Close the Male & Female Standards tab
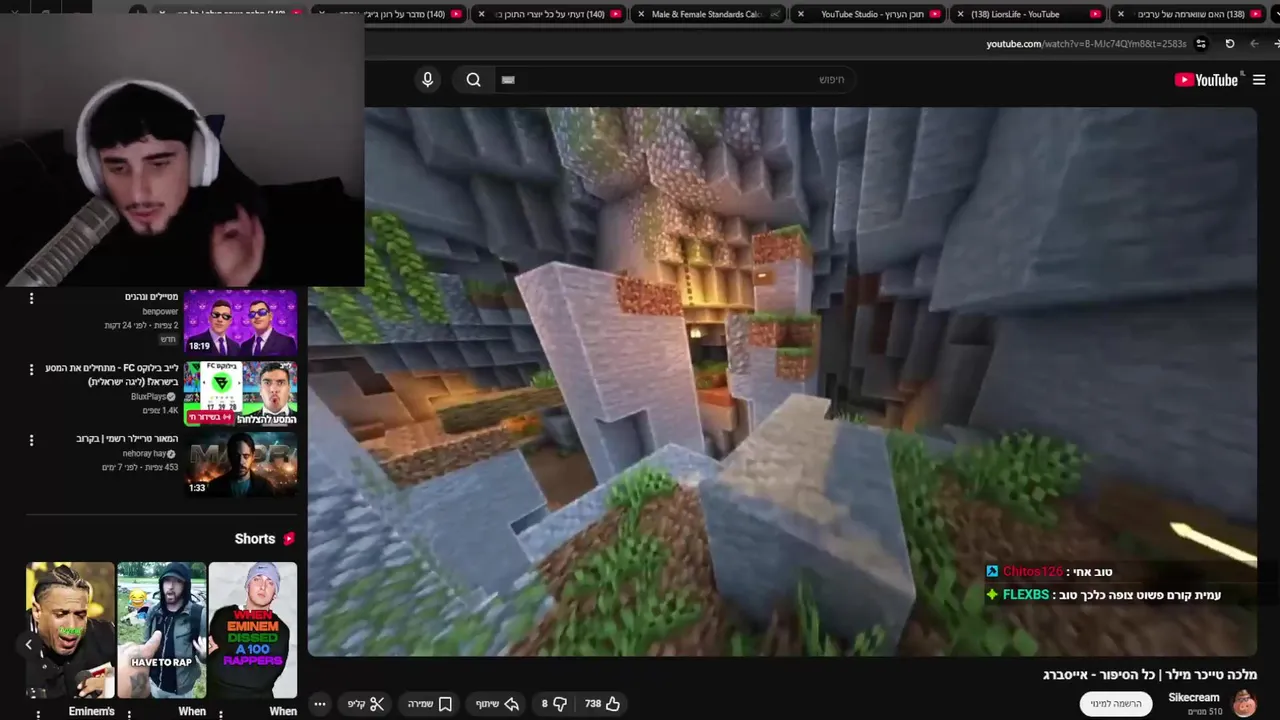The width and height of the screenshot is (1280, 720). (641, 14)
